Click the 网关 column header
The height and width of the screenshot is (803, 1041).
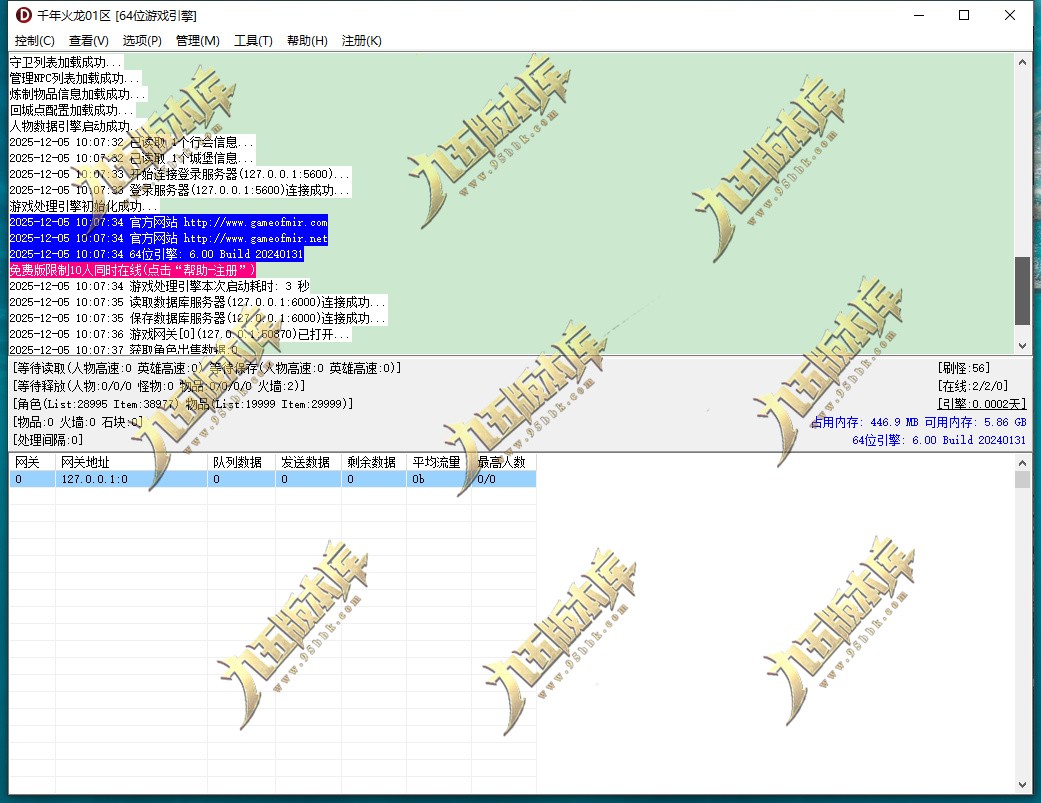(x=32, y=462)
